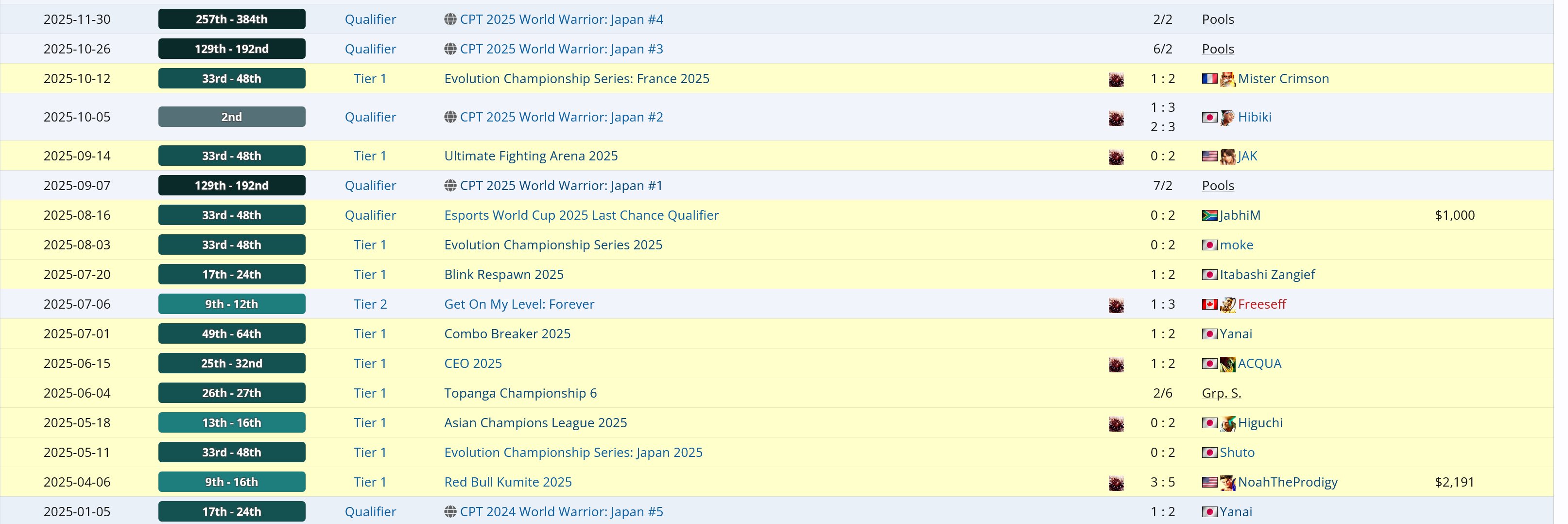
Task: Click the 257th - 384th placement badge
Action: [x=232, y=19]
